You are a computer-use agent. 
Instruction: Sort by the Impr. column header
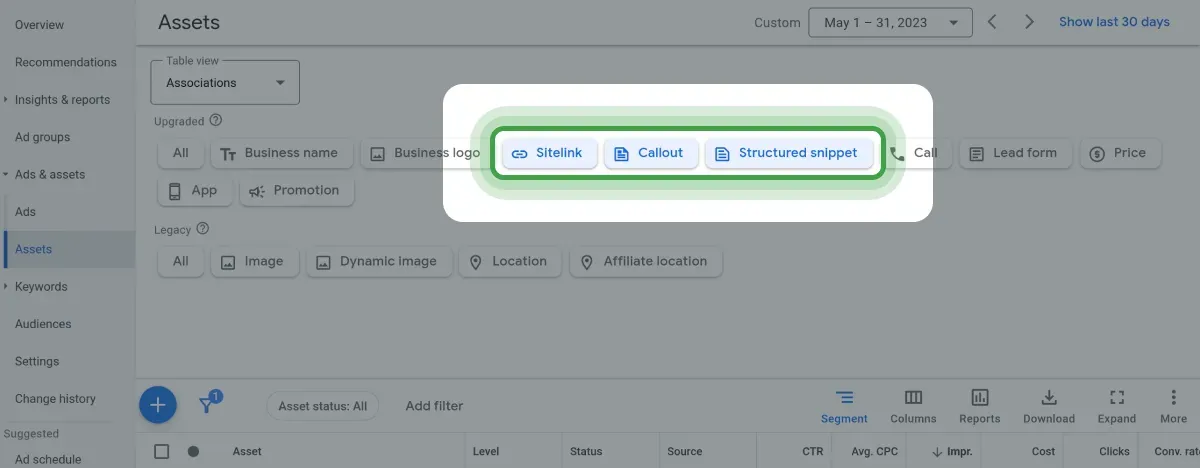pyautogui.click(x=951, y=451)
